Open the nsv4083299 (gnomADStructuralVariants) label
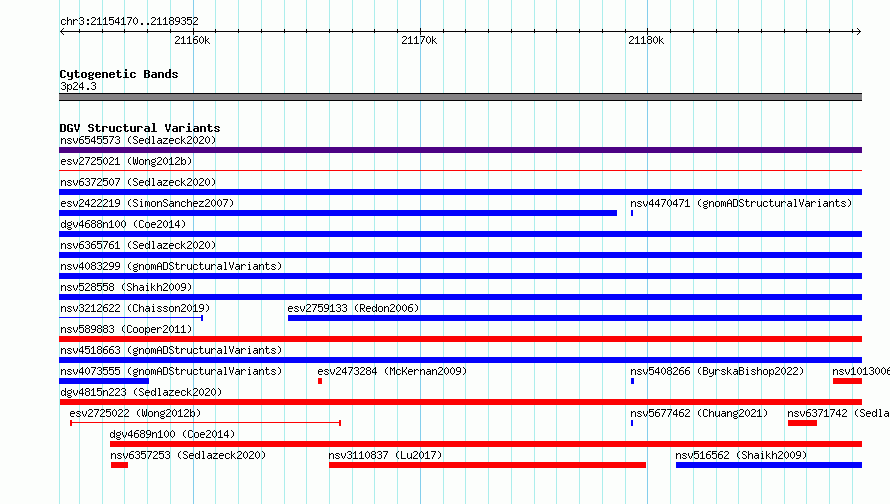Image resolution: width=890 pixels, height=504 pixels. point(171,266)
